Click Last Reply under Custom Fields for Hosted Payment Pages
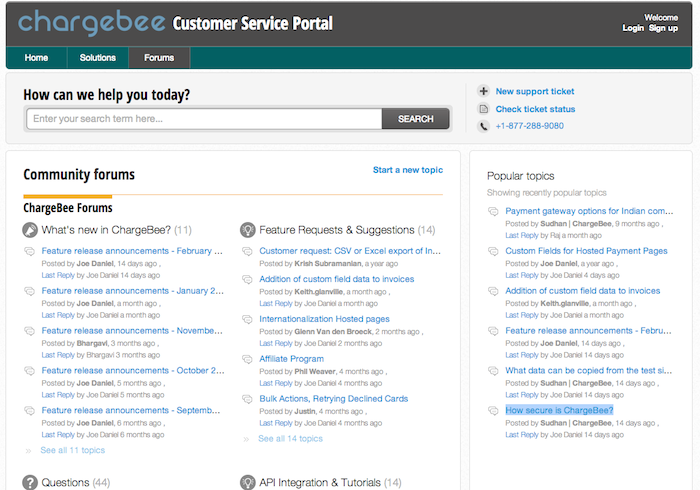 coord(522,275)
